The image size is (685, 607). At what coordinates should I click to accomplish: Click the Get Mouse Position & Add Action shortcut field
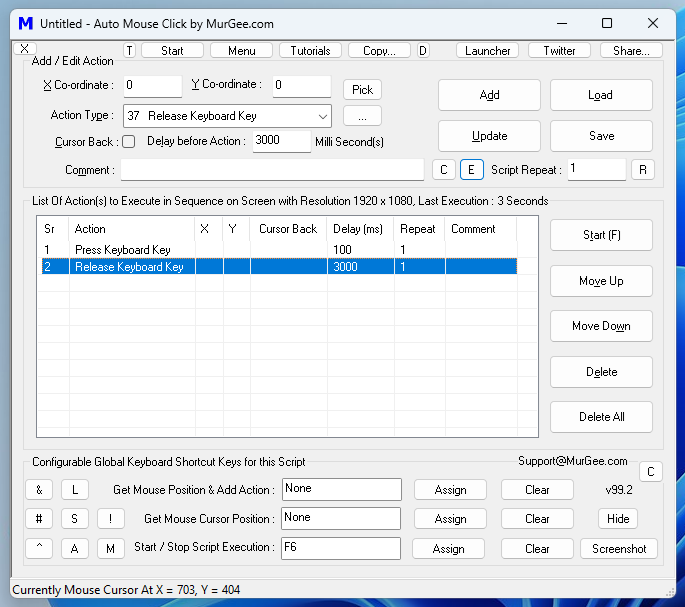click(x=342, y=489)
